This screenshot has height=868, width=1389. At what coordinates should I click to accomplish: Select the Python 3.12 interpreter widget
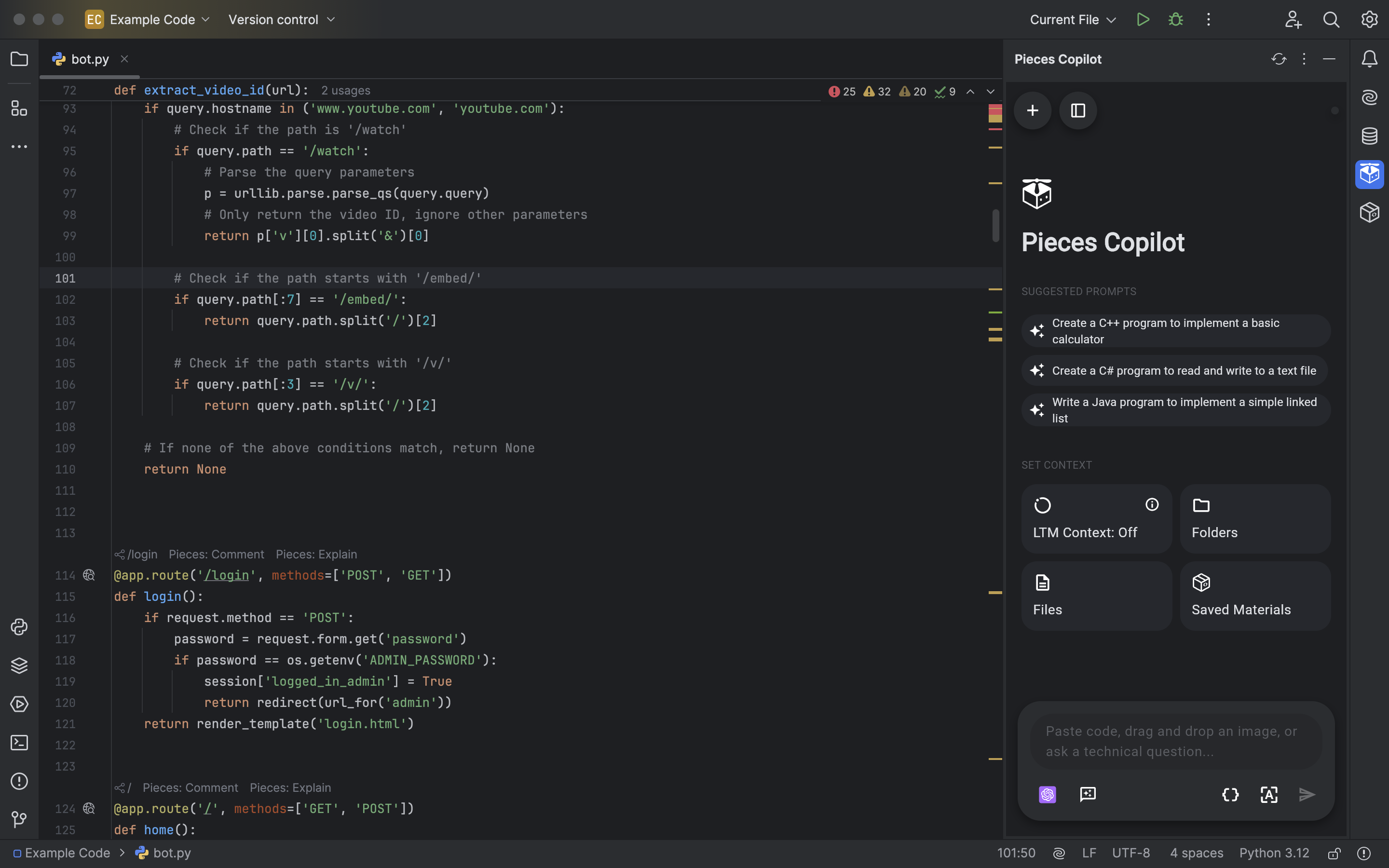pyautogui.click(x=1274, y=853)
